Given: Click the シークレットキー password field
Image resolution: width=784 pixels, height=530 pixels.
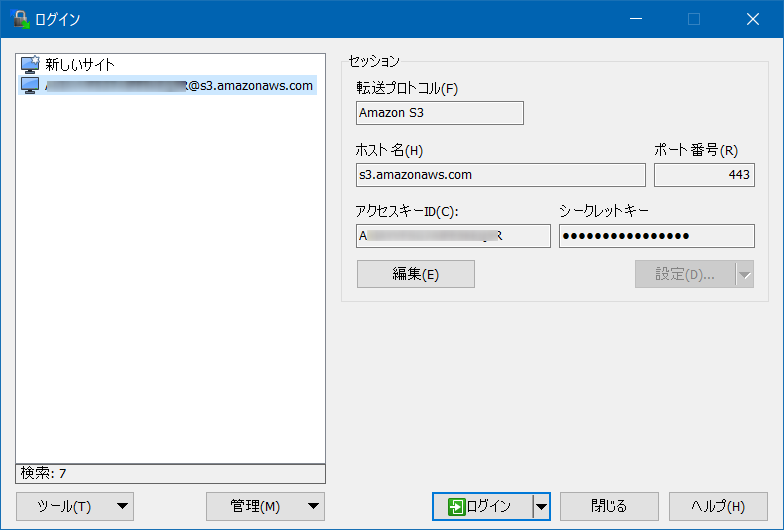Looking at the screenshot, I should [x=656, y=236].
